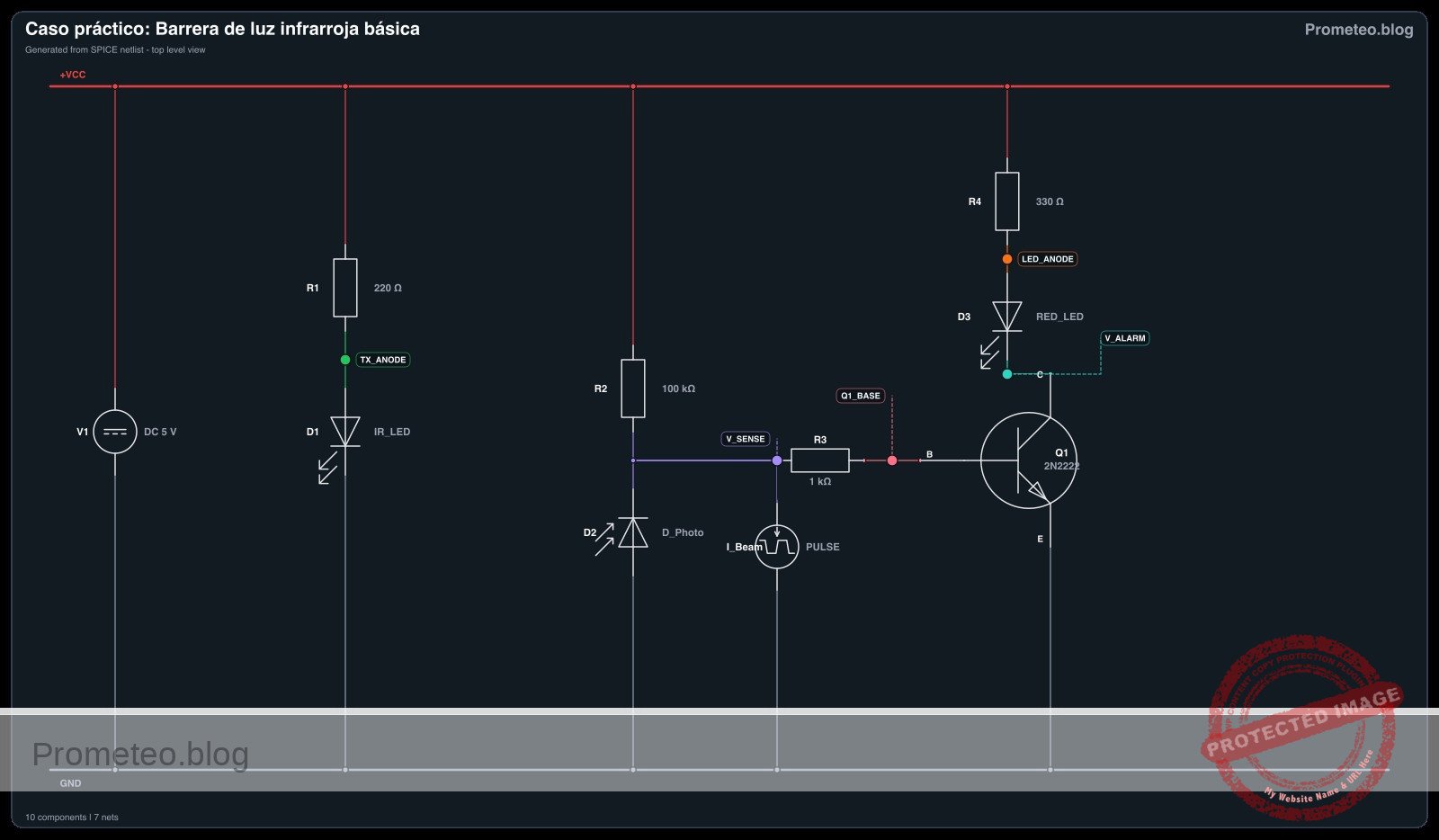Click the '220 Ω' value of R1
The image size is (1439, 840).
coord(388,288)
